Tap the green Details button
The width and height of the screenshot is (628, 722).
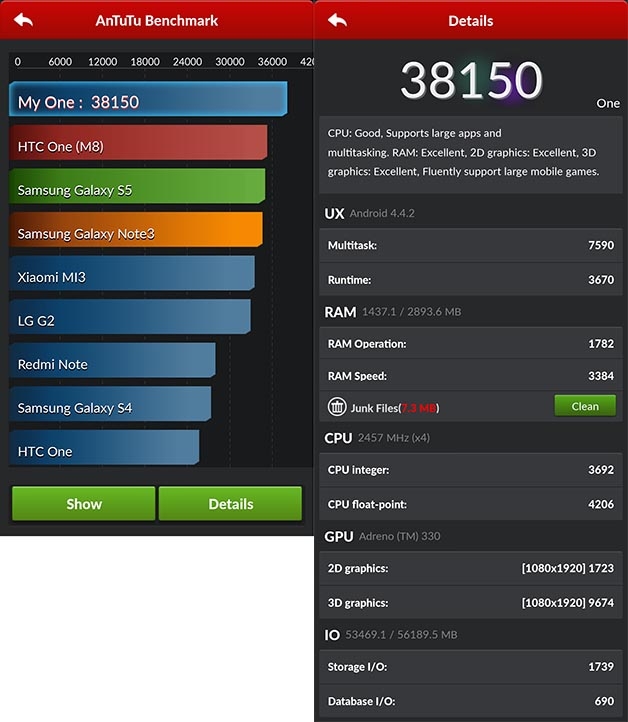230,504
